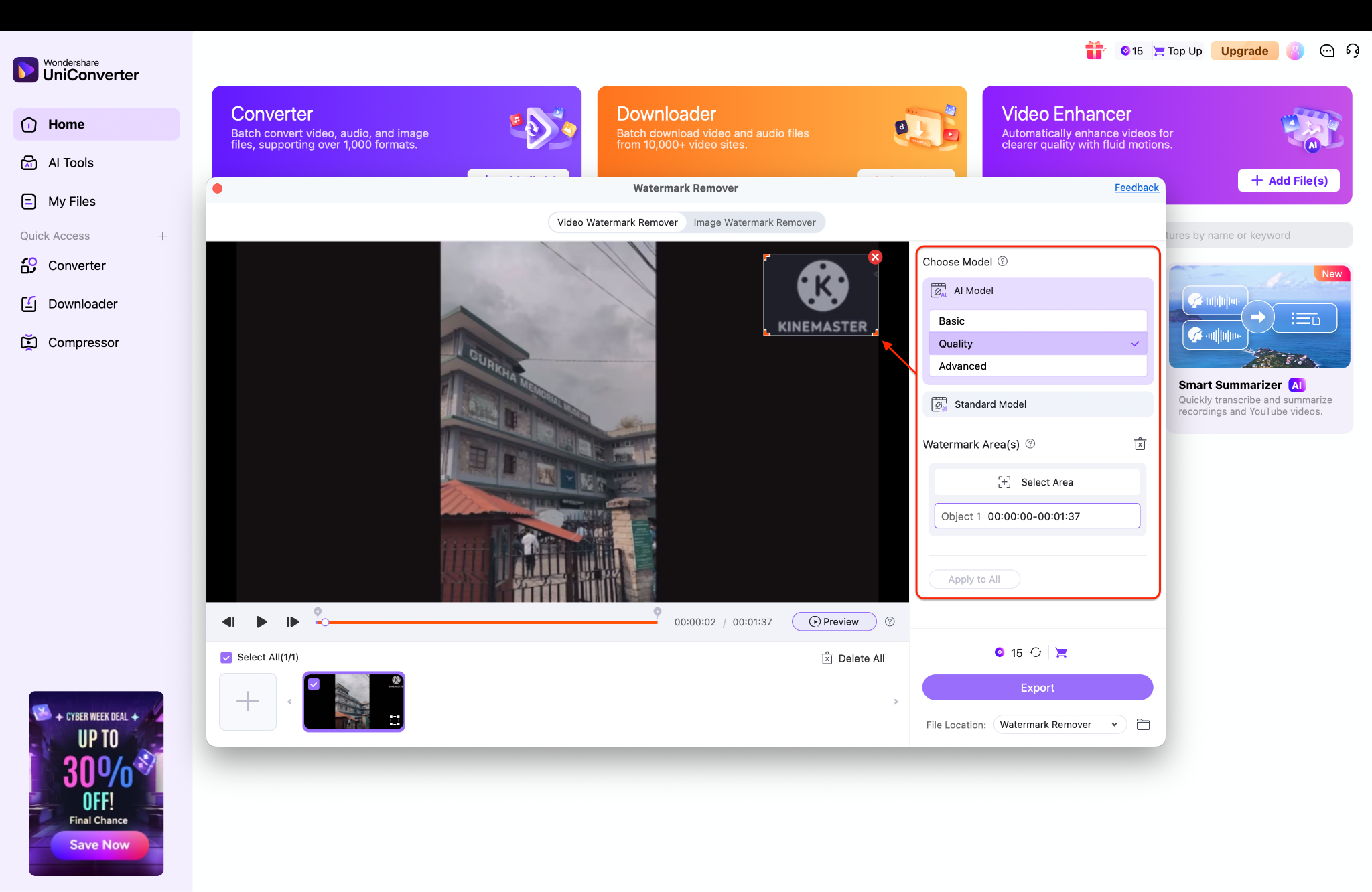Expand the File Location dropdown

point(1058,724)
